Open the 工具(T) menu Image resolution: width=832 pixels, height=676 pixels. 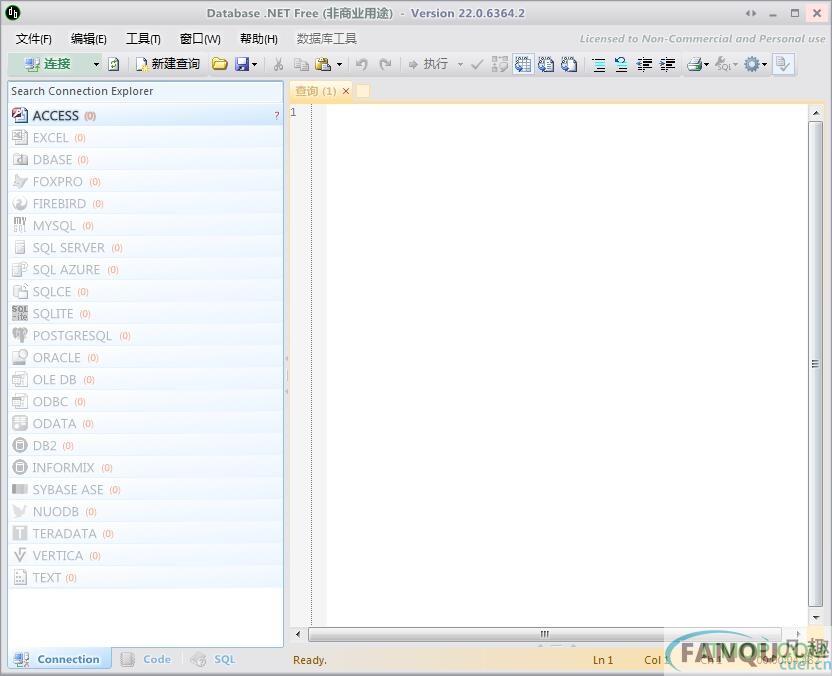143,39
